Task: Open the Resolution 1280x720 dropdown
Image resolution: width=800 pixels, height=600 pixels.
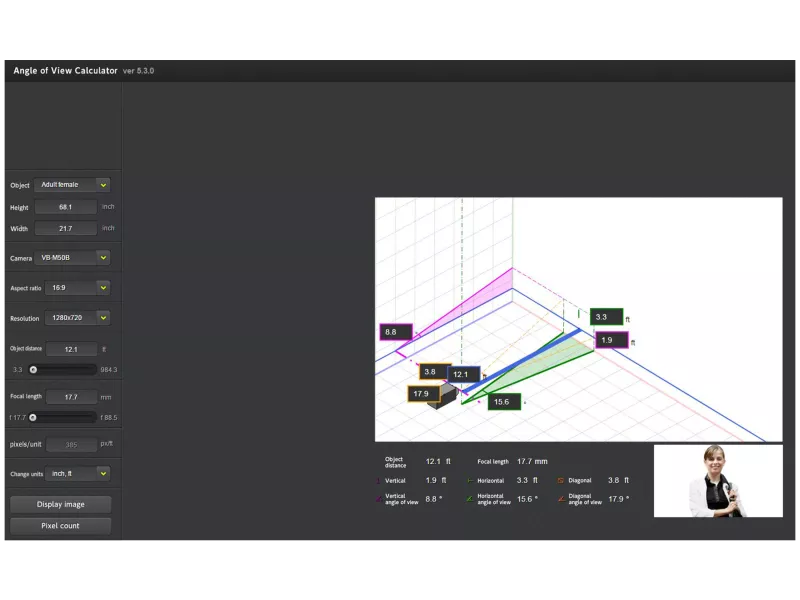Action: point(80,318)
